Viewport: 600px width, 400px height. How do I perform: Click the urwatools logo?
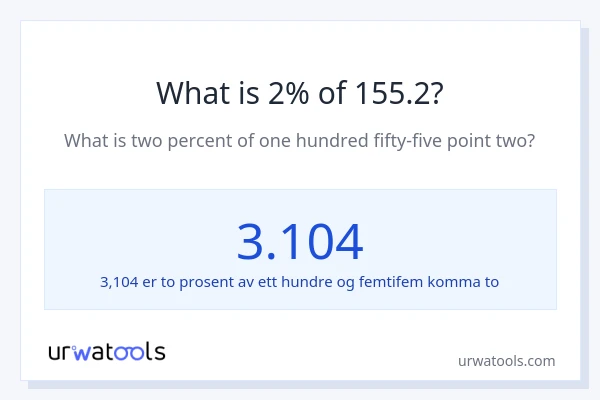pos(107,352)
